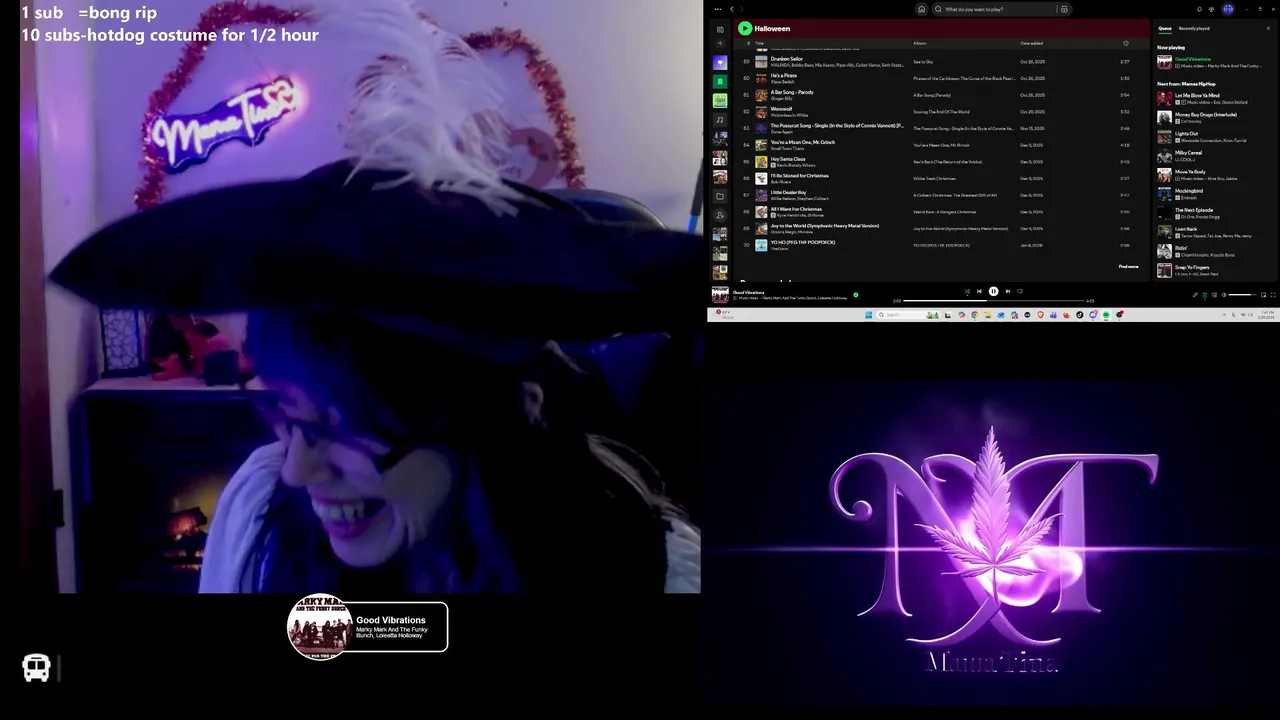Pause the current song
The height and width of the screenshot is (720, 1280).
coord(993,291)
